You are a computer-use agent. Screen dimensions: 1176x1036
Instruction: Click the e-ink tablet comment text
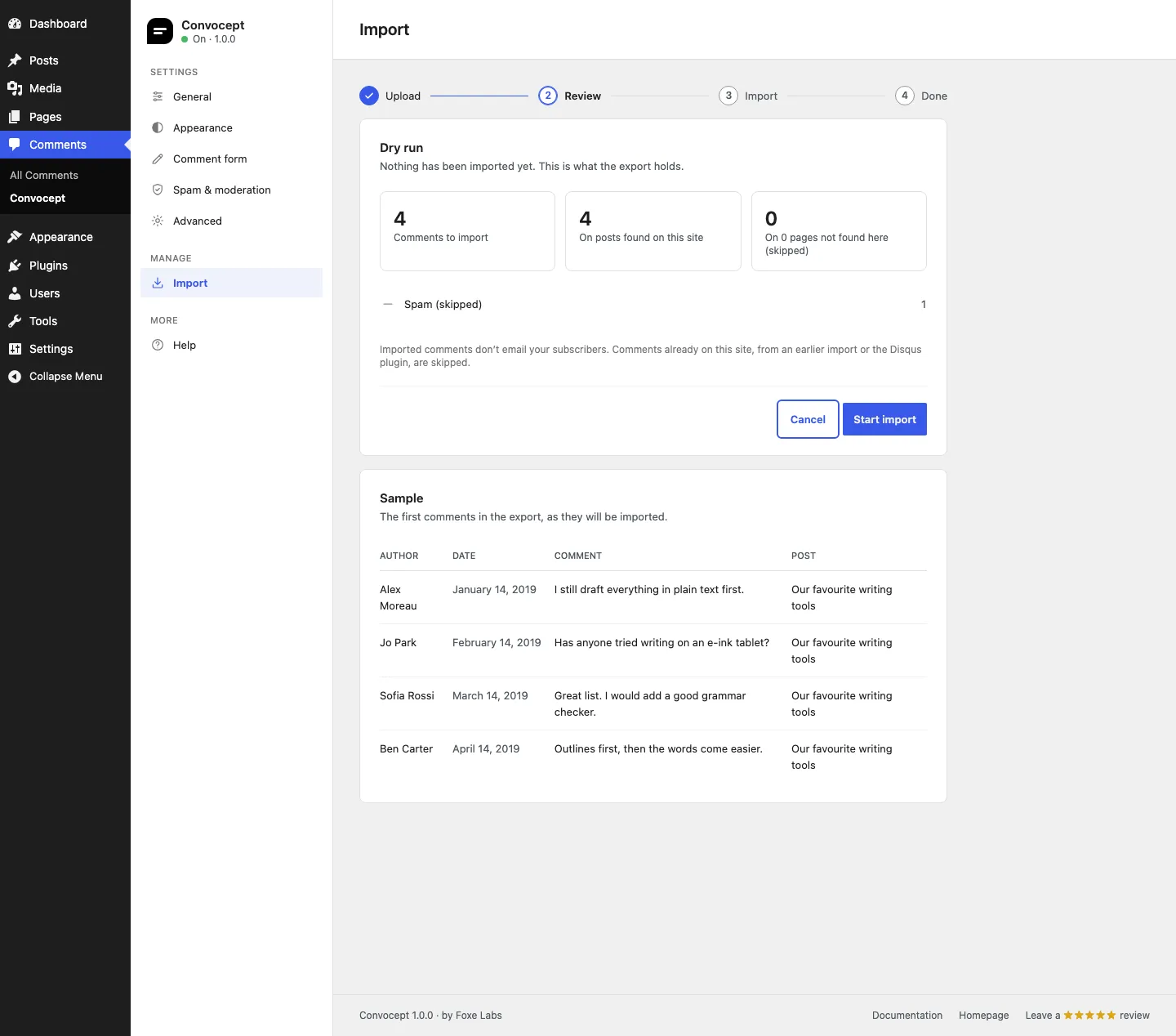pos(661,643)
